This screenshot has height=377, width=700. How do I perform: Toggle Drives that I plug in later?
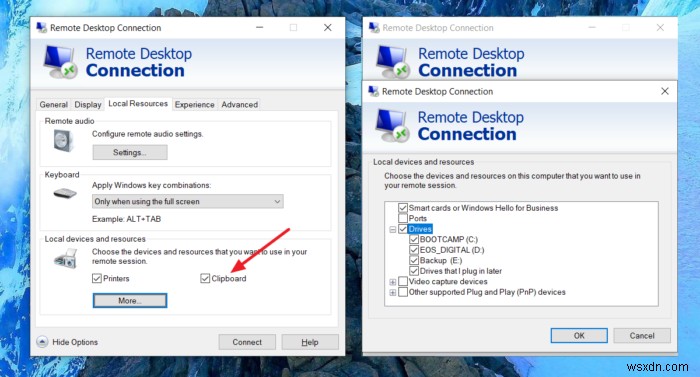pos(414,271)
